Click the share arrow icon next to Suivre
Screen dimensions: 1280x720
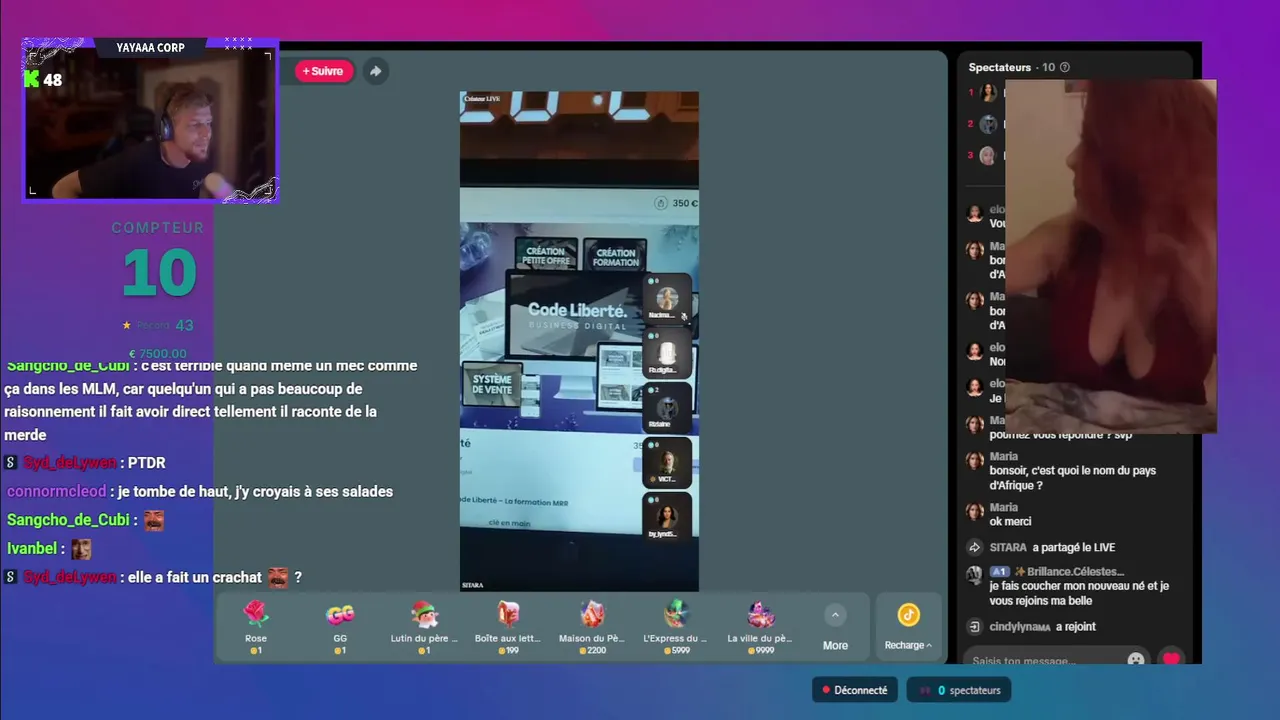(x=375, y=71)
